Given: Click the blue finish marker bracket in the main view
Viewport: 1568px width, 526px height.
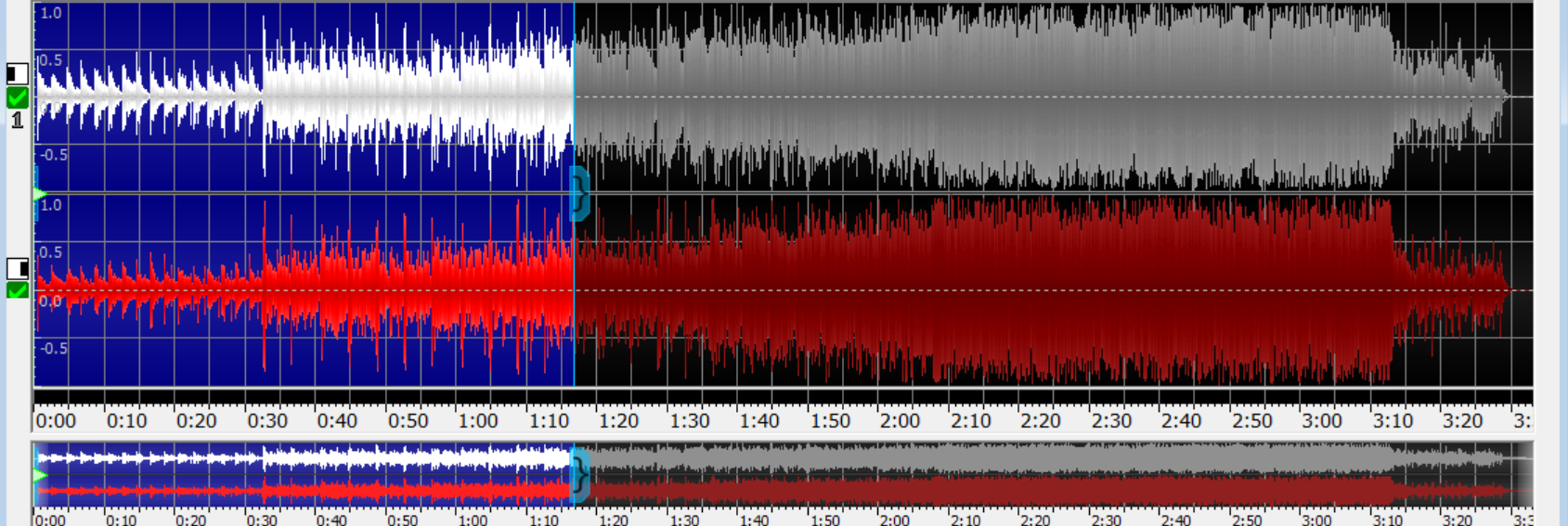Looking at the screenshot, I should point(579,194).
